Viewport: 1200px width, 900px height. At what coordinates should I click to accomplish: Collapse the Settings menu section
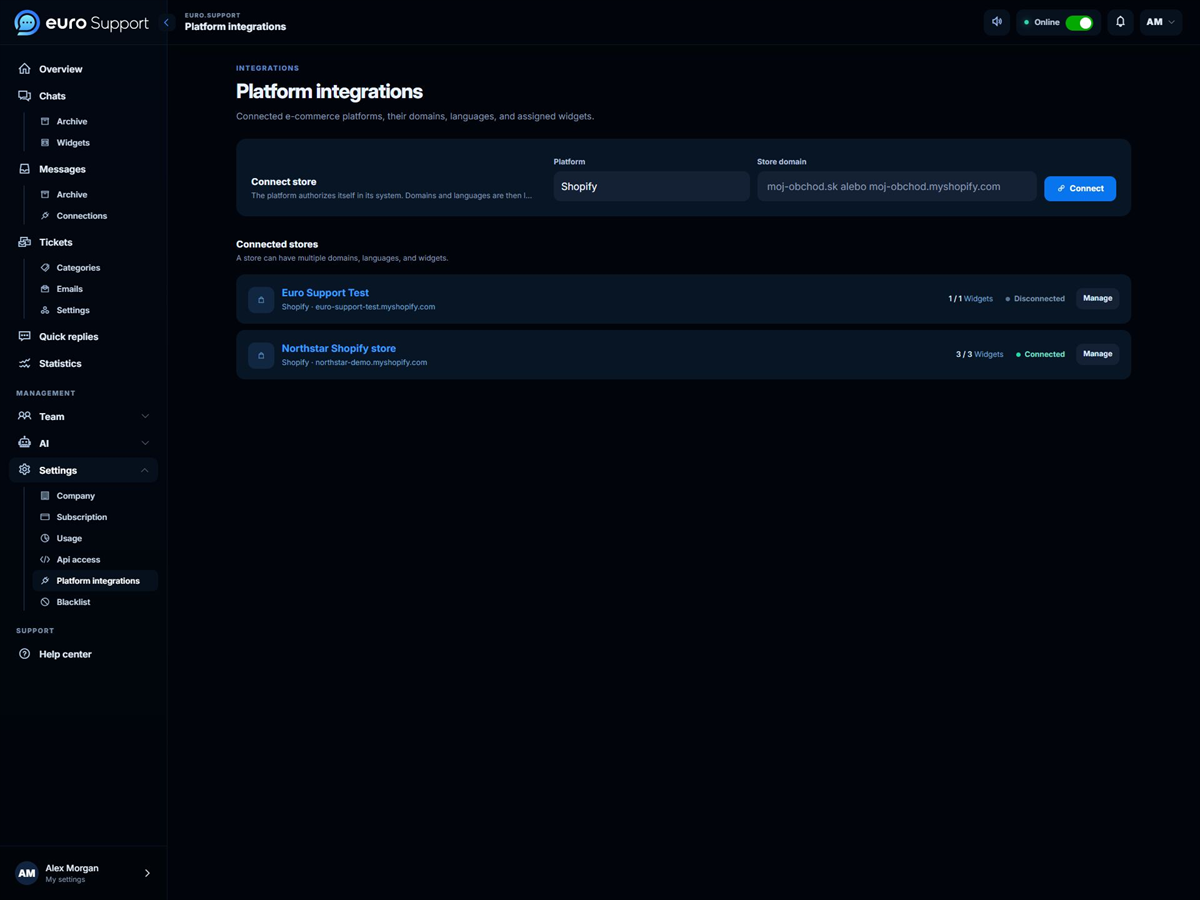coord(83,470)
